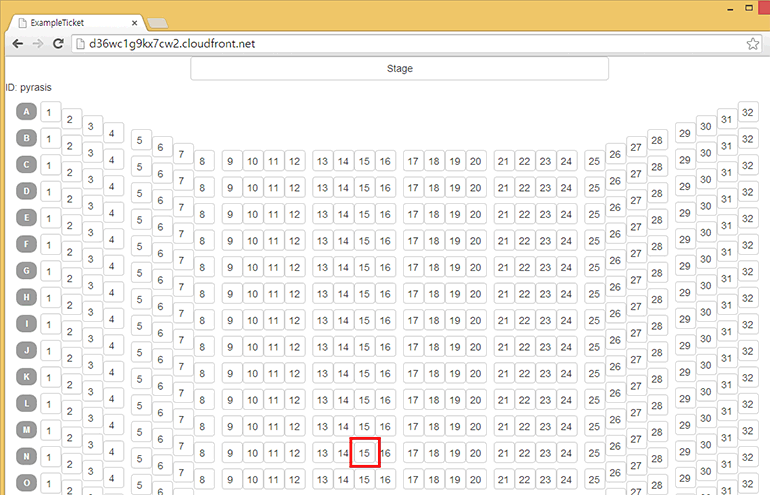Select seat 1 in row A
Screen dimensions: 770x495
[48, 112]
